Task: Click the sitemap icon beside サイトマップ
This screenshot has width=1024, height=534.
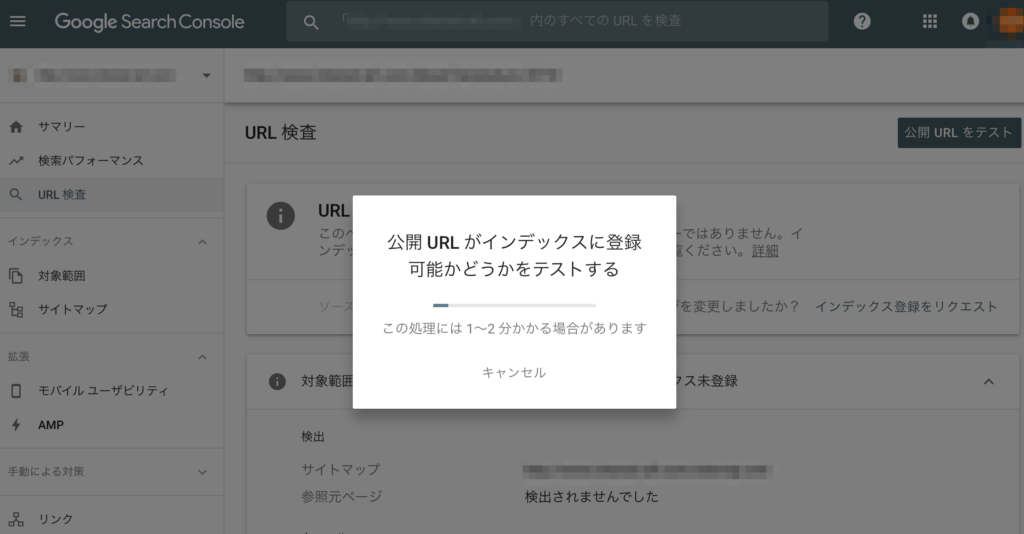Action: (16, 309)
